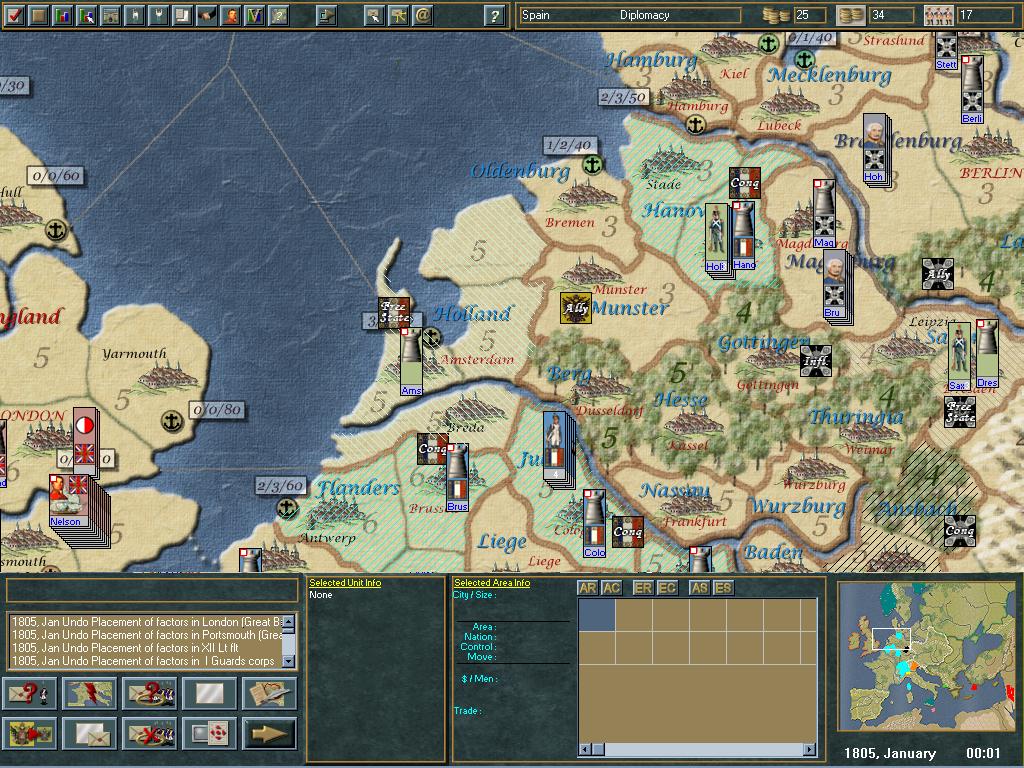Select the Brus garrison counter in Flanders

[x=457, y=477]
